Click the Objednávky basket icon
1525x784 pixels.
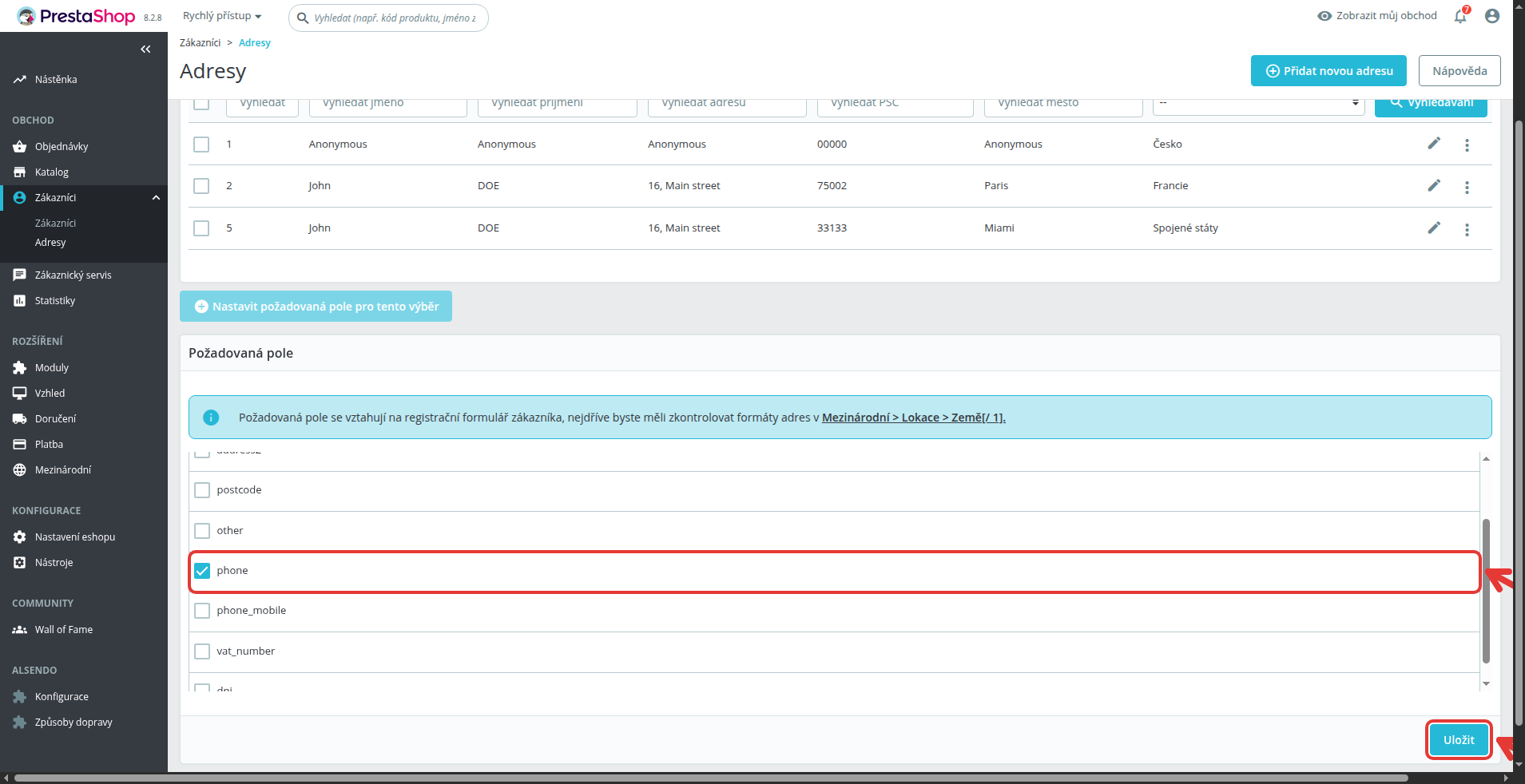point(20,146)
